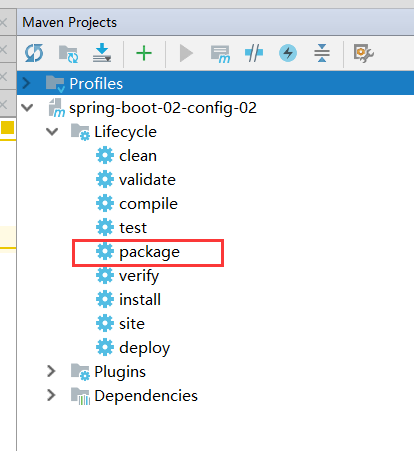Expand the Profiles node

pyautogui.click(x=26, y=83)
